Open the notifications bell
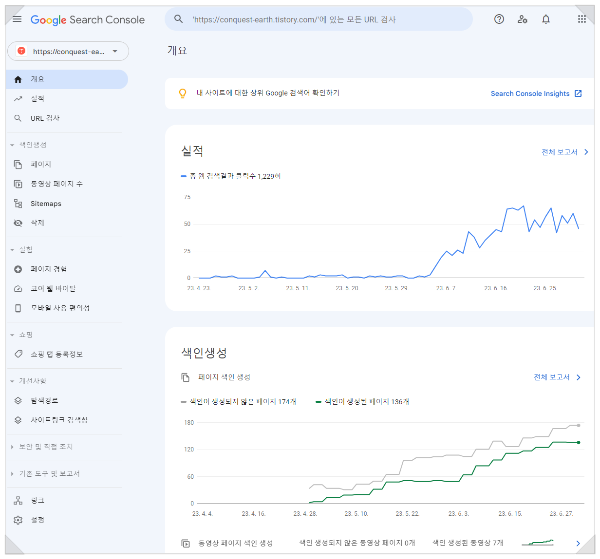The image size is (600, 559). 546,19
